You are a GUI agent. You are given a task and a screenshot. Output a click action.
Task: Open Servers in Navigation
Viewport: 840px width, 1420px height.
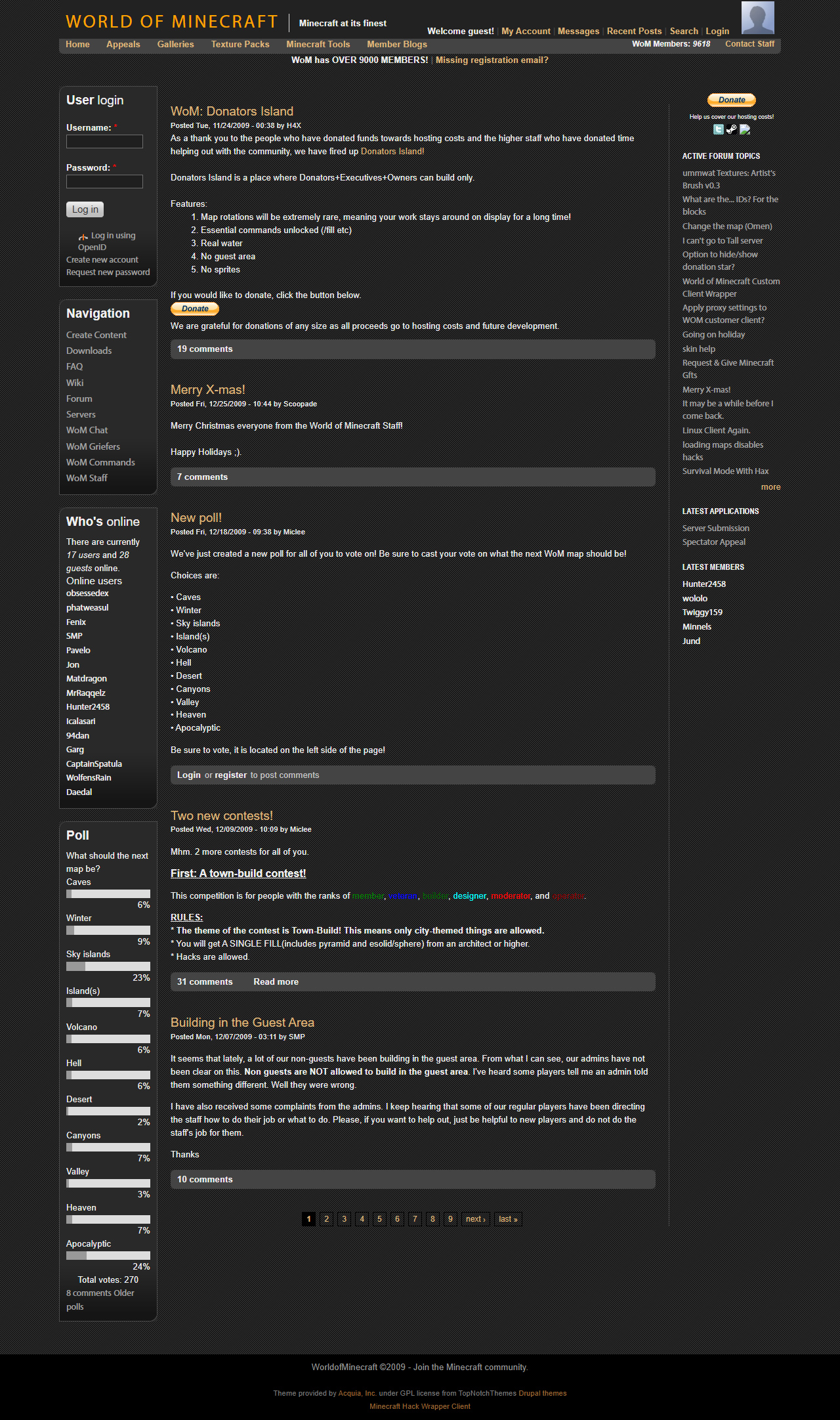pyautogui.click(x=81, y=414)
